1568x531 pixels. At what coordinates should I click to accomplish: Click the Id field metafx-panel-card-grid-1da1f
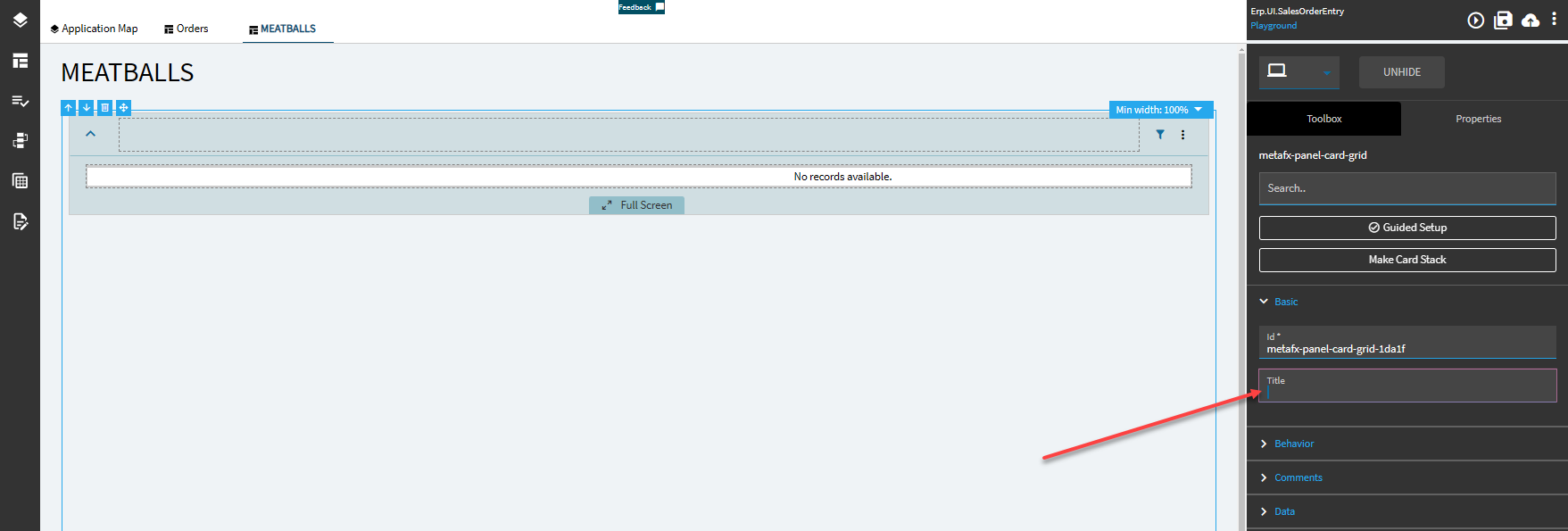pos(1407,342)
